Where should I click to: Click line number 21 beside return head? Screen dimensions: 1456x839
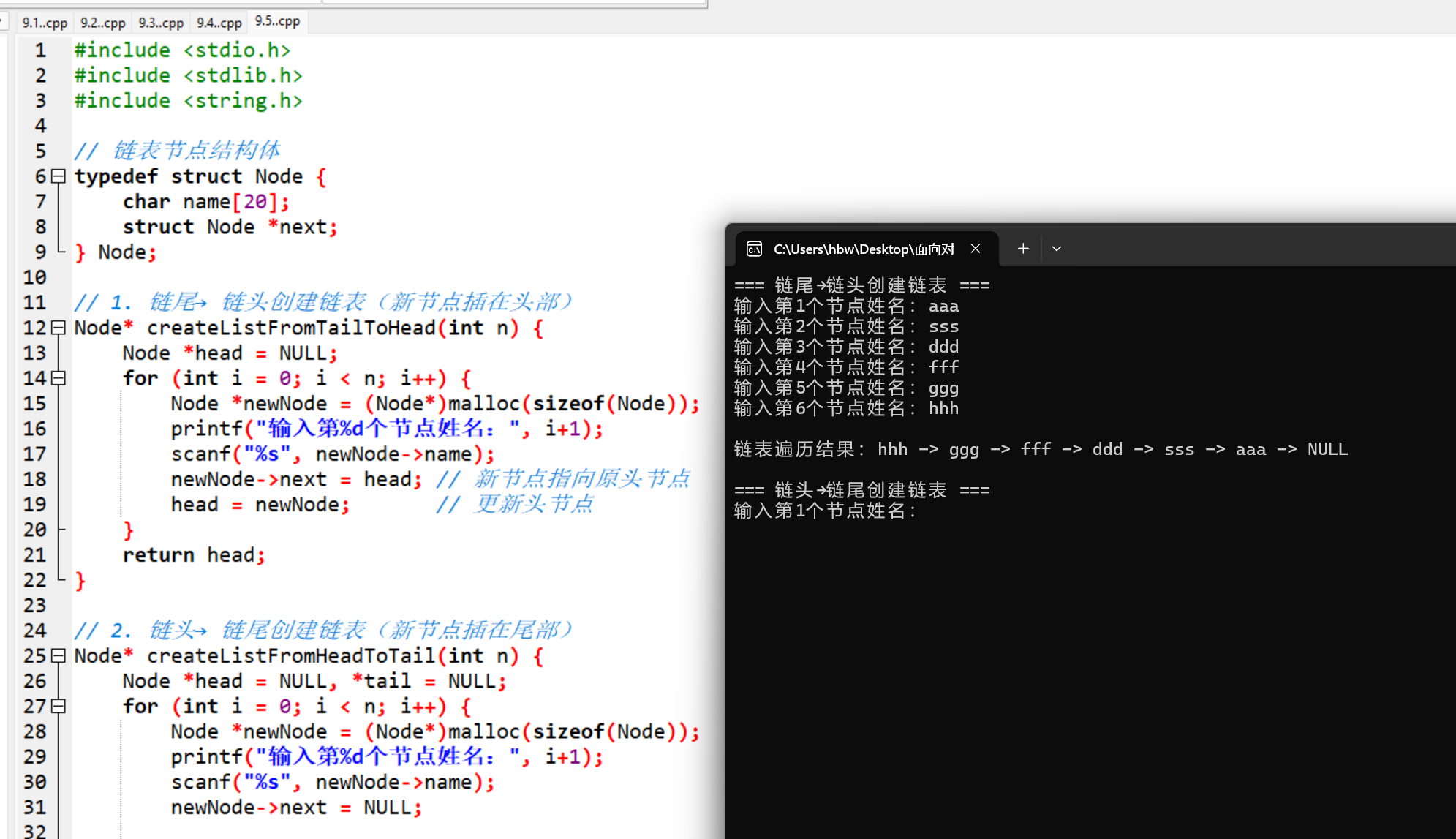(x=34, y=555)
